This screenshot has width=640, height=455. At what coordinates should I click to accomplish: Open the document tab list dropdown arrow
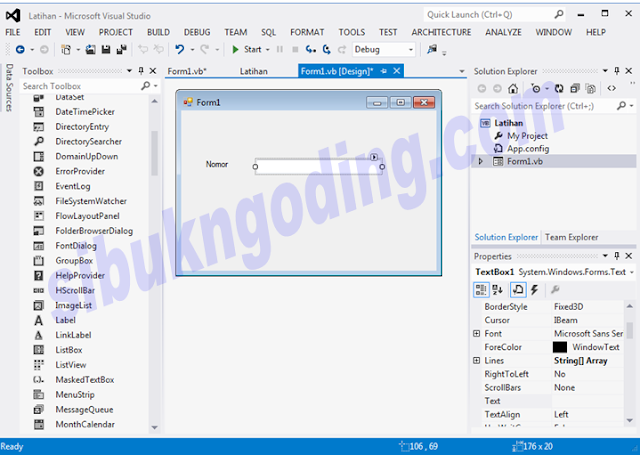(x=462, y=71)
